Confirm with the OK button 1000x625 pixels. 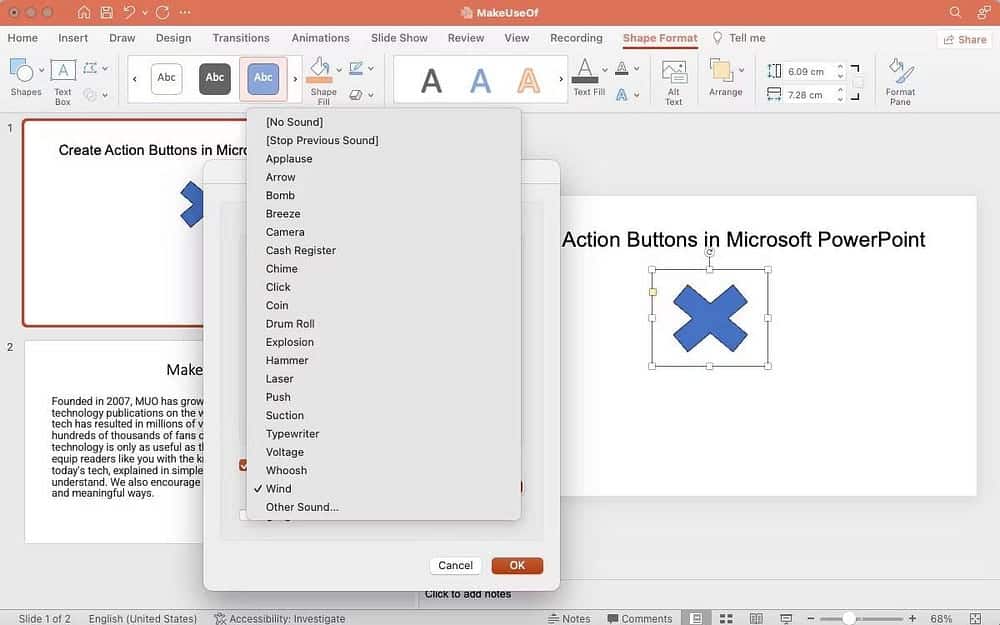pos(517,565)
